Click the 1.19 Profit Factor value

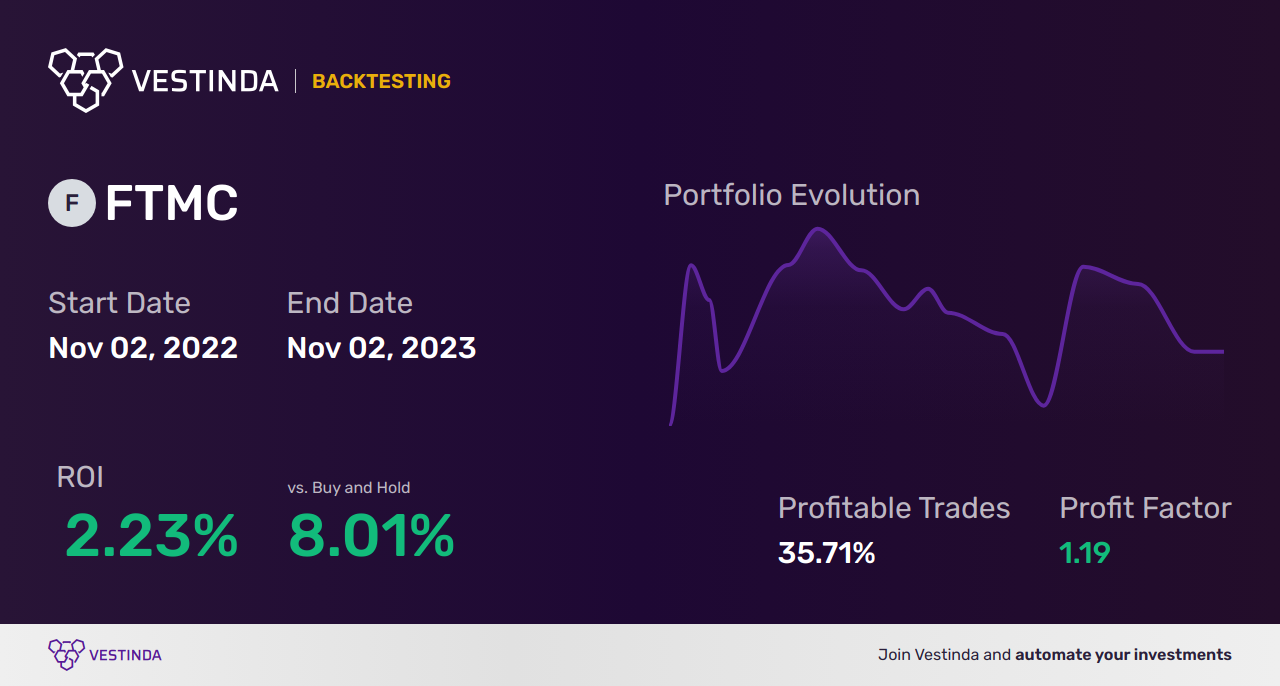[1084, 552]
